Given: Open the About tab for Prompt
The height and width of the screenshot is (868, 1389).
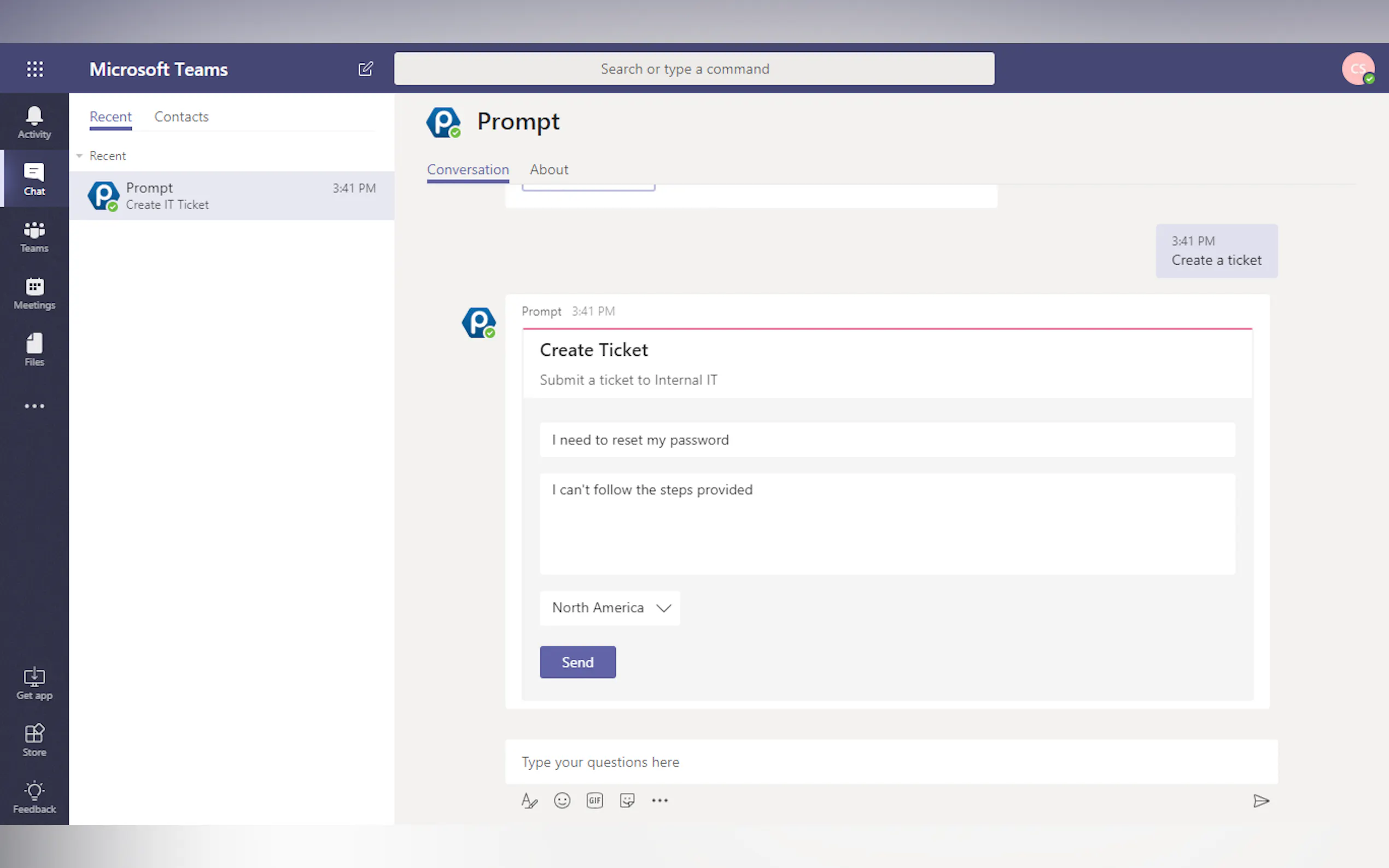Looking at the screenshot, I should pos(548,169).
